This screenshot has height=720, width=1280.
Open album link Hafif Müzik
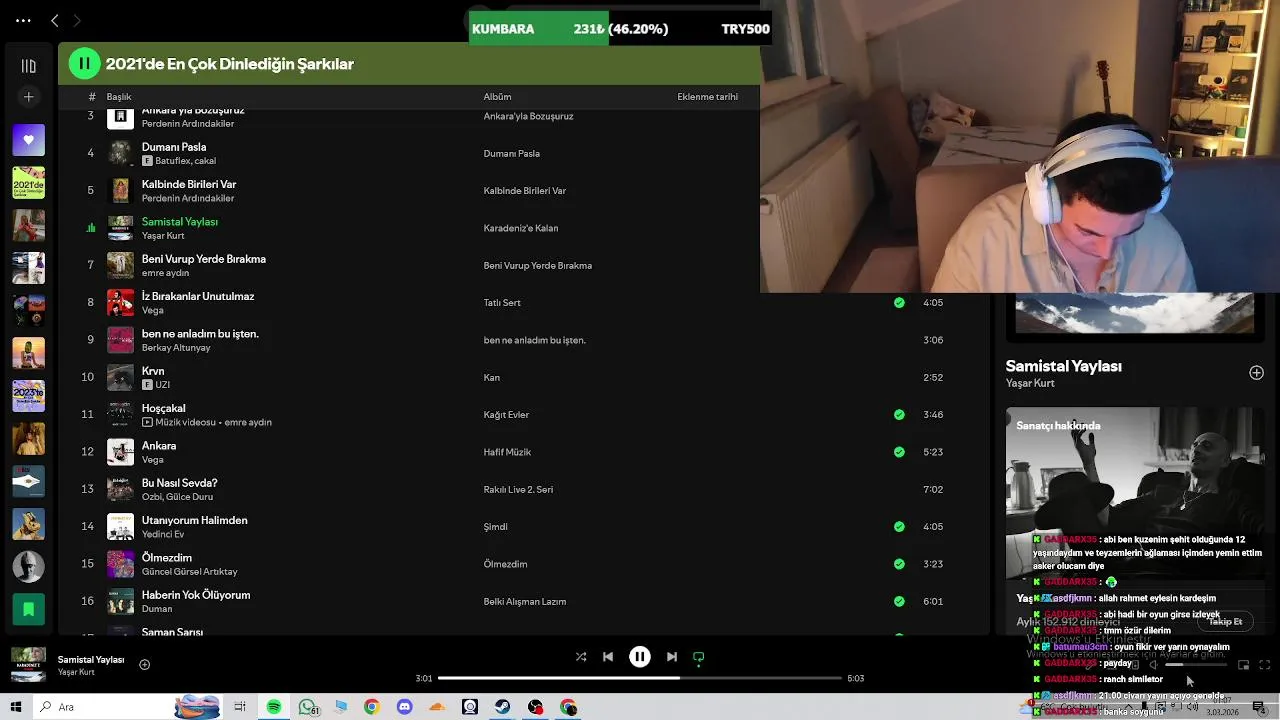(507, 452)
